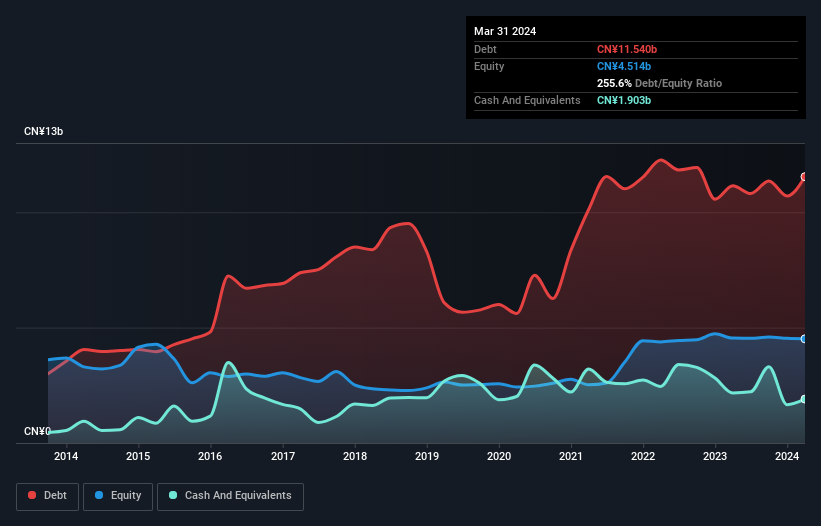Image resolution: width=821 pixels, height=526 pixels.
Task: Select the 2022 x-axis label
Action: (643, 456)
